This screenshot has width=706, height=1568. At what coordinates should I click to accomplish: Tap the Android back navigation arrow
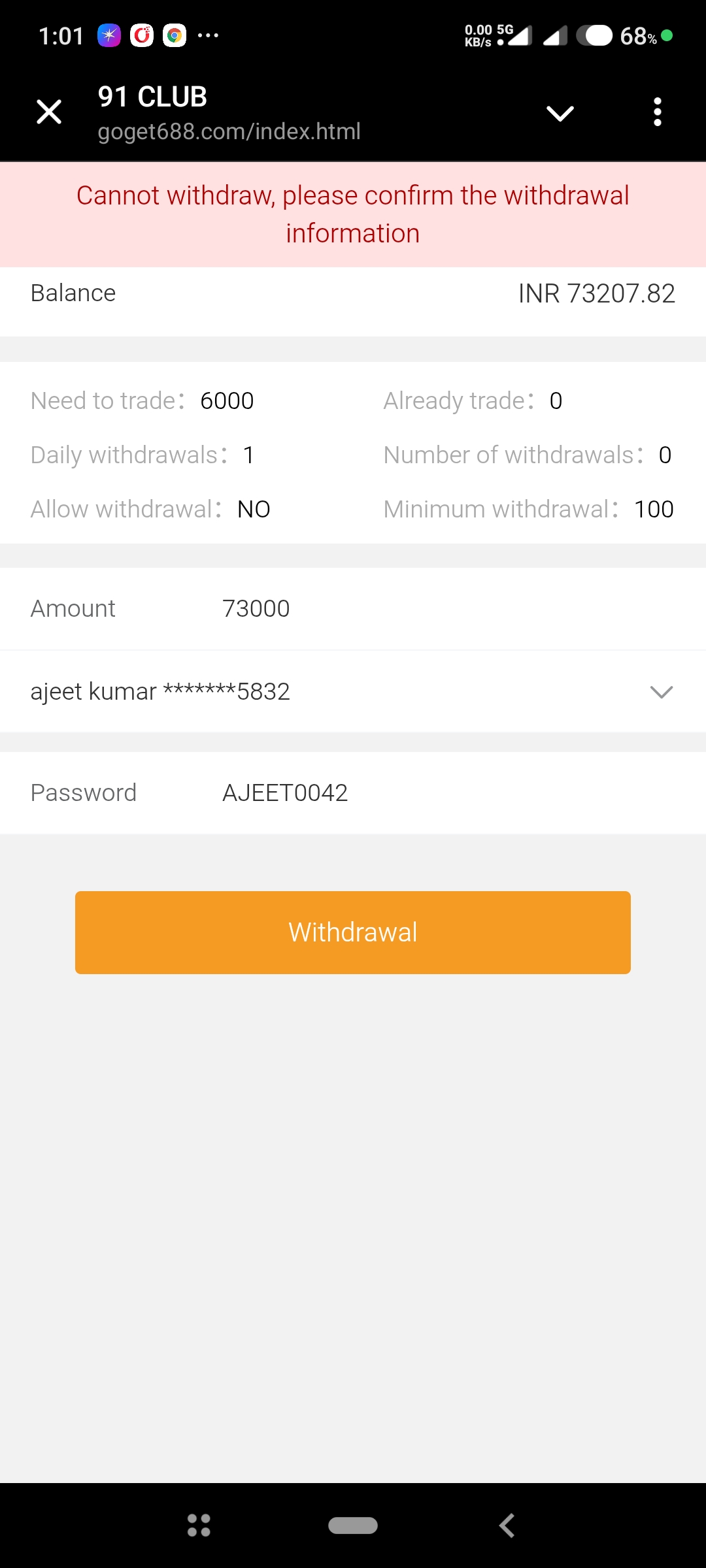click(507, 1526)
